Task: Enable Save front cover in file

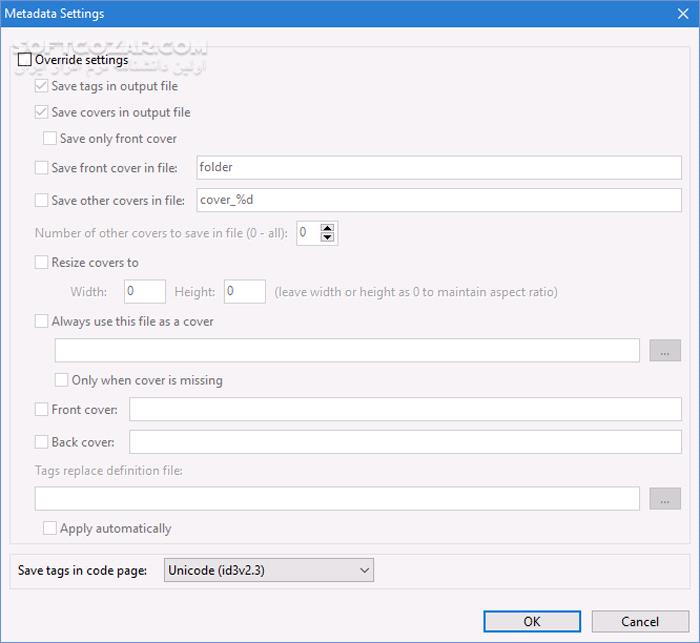Action: [x=42, y=168]
